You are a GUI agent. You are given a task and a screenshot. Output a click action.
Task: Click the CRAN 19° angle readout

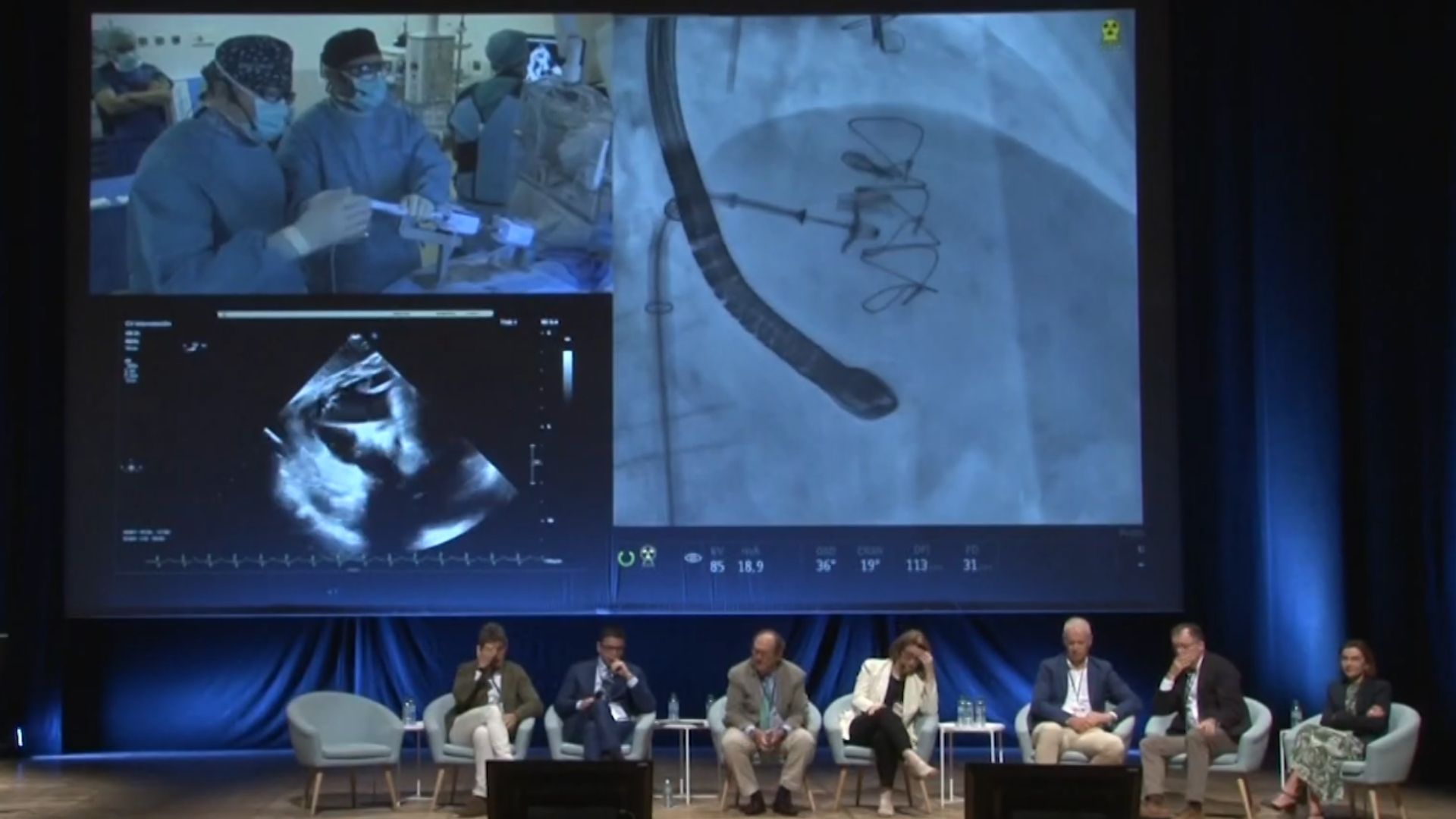coord(869,566)
